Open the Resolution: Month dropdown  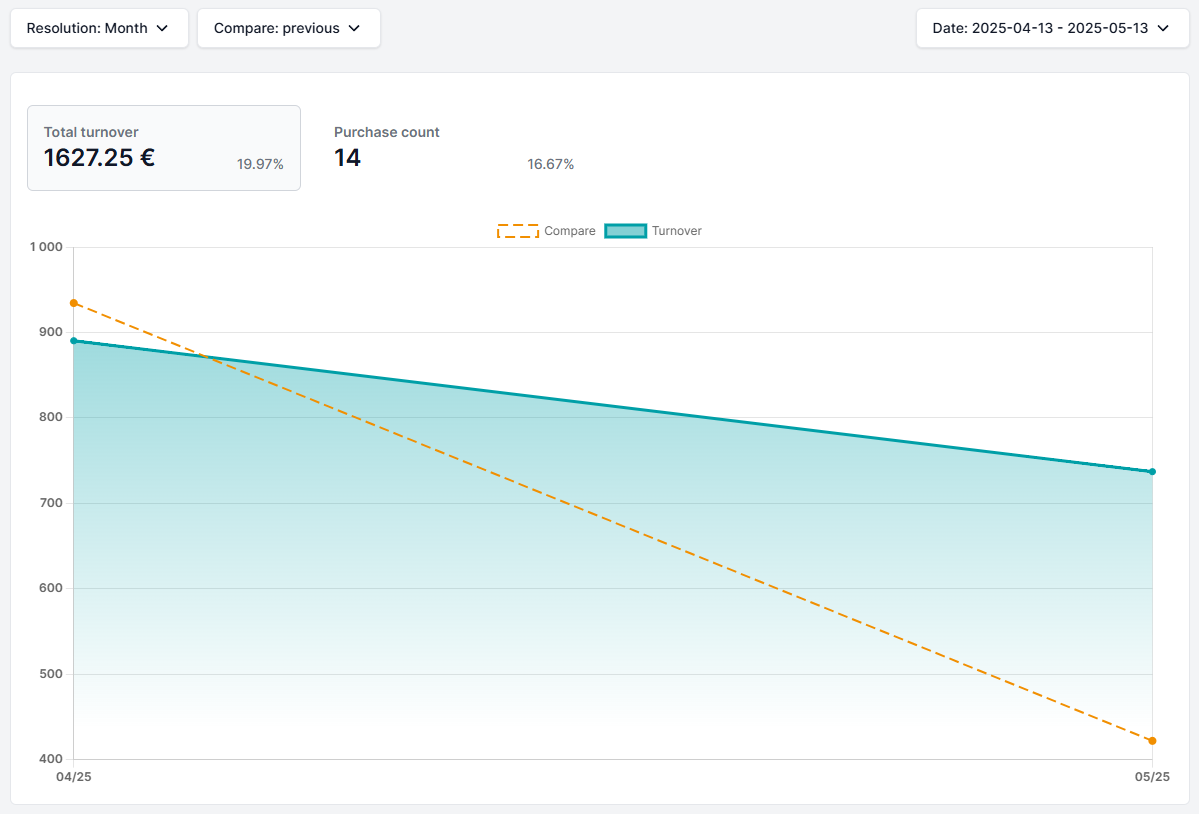tap(99, 28)
